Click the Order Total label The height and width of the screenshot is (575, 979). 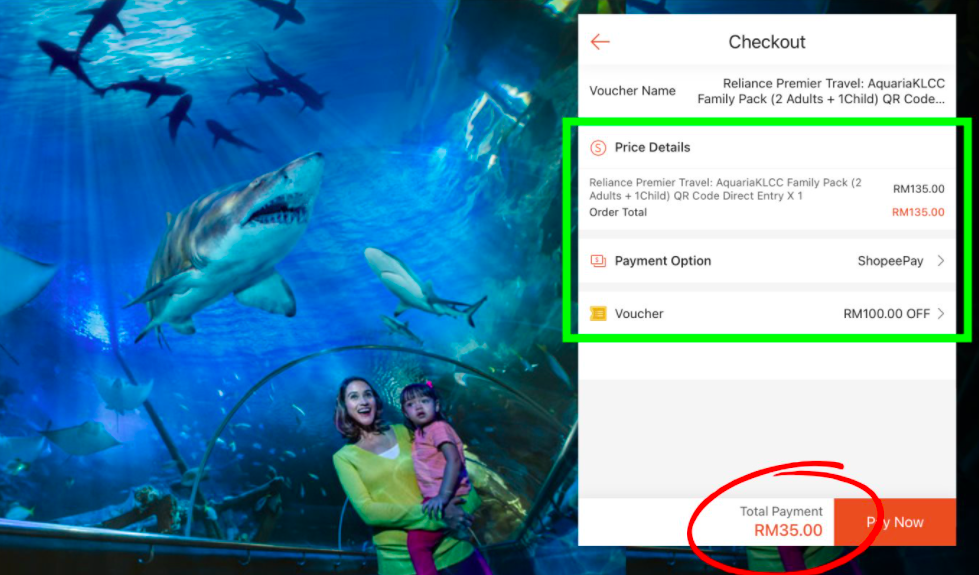tap(618, 212)
